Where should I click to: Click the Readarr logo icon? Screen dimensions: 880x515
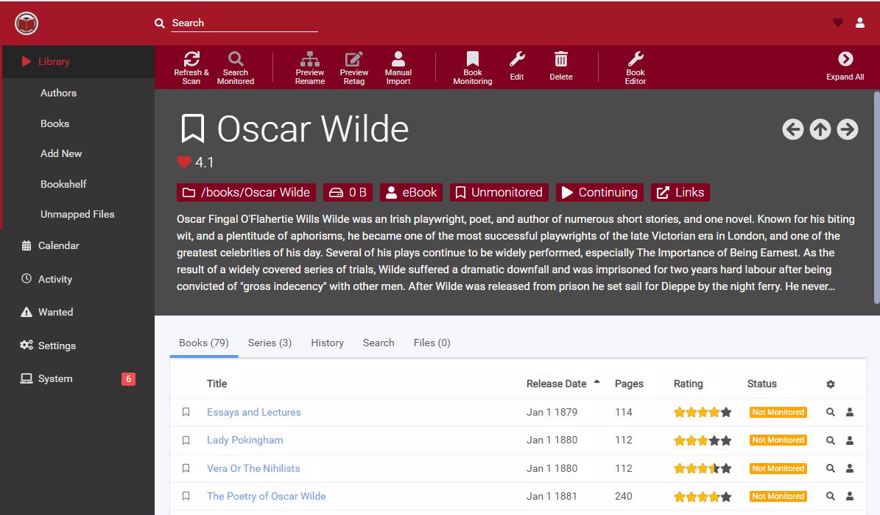pos(26,24)
